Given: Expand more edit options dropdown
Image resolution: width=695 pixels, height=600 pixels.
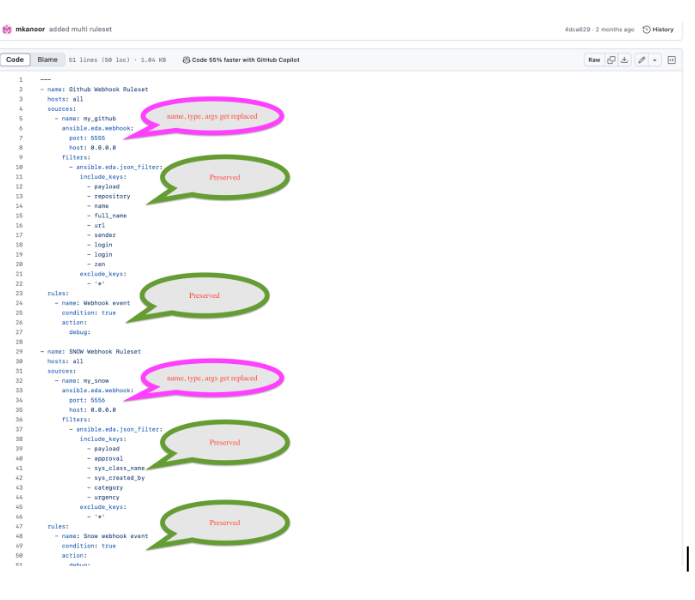Looking at the screenshot, I should click(x=655, y=60).
